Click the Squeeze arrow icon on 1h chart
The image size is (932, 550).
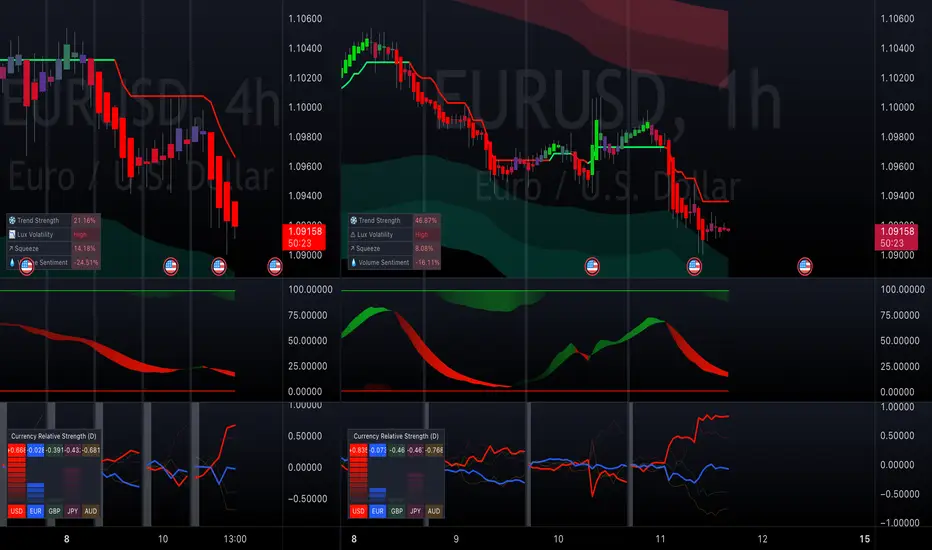pos(352,249)
